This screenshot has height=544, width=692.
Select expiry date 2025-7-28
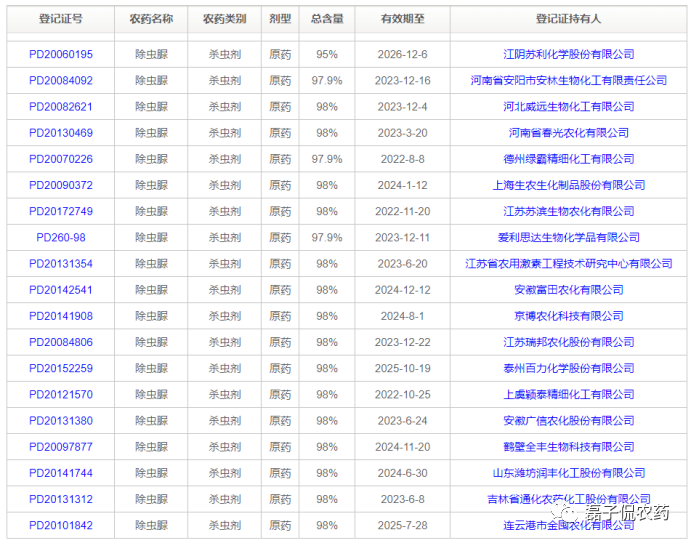(402, 525)
